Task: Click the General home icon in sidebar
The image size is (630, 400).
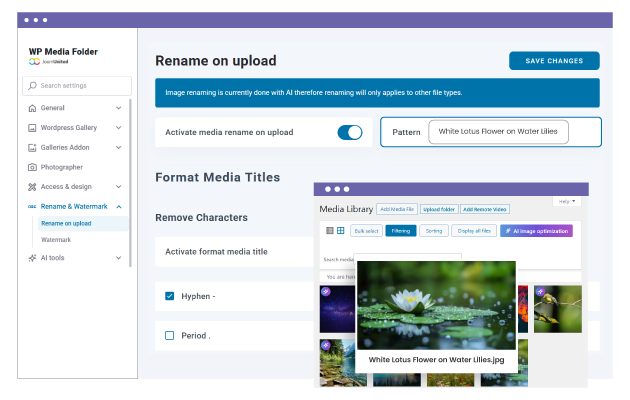Action: coord(32,108)
